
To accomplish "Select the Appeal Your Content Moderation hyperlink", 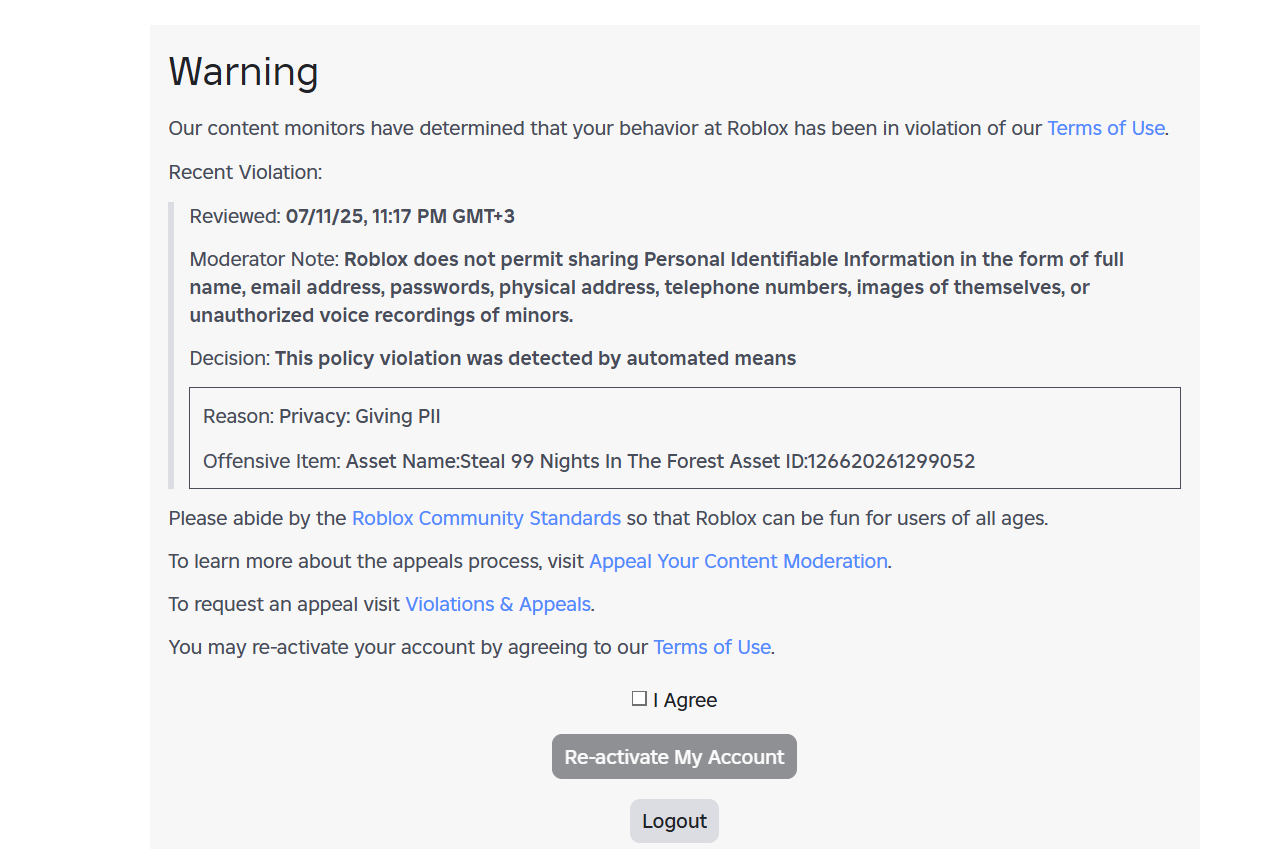I will (x=738, y=561).
